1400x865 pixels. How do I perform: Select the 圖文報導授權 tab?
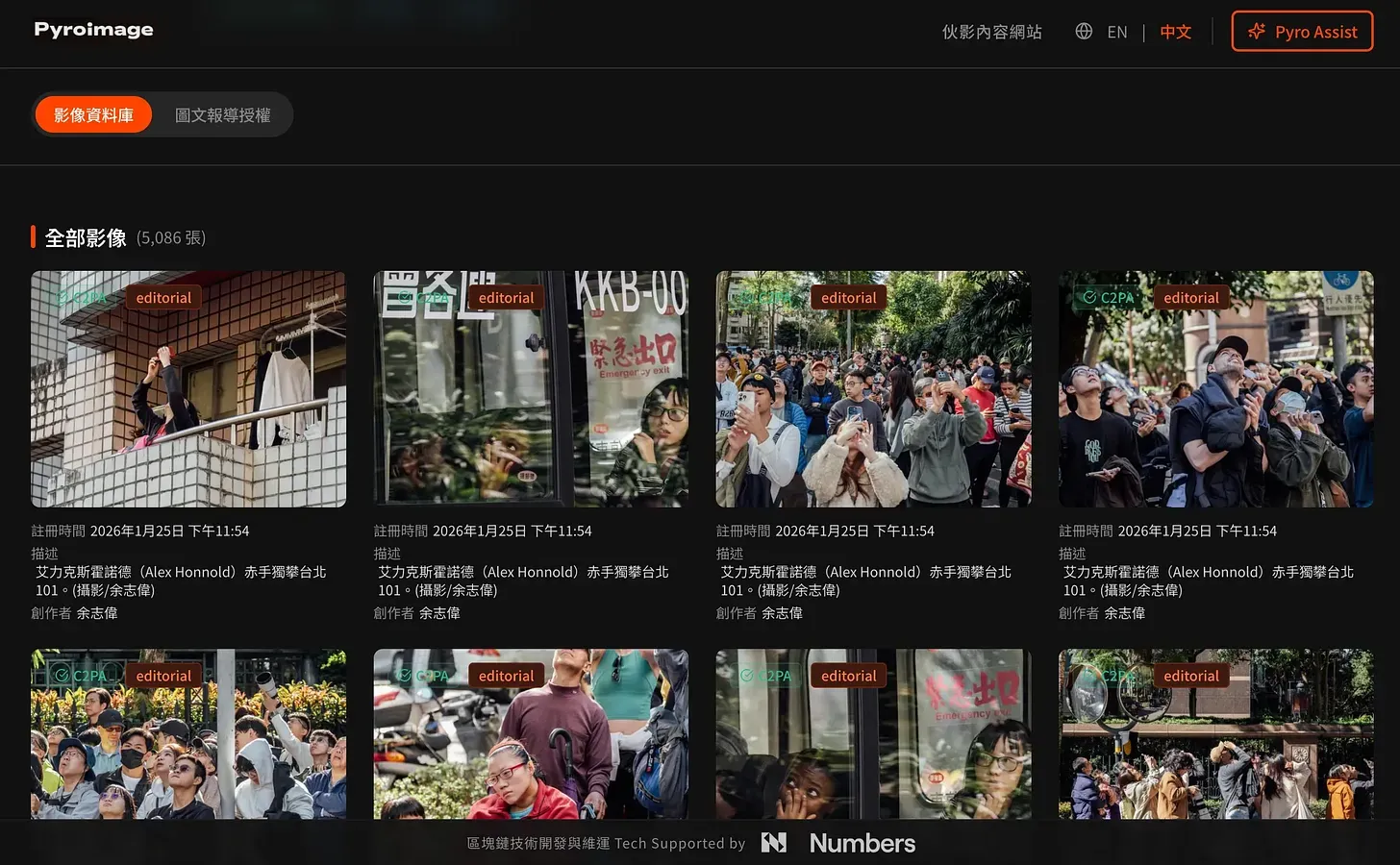pyautogui.click(x=223, y=115)
